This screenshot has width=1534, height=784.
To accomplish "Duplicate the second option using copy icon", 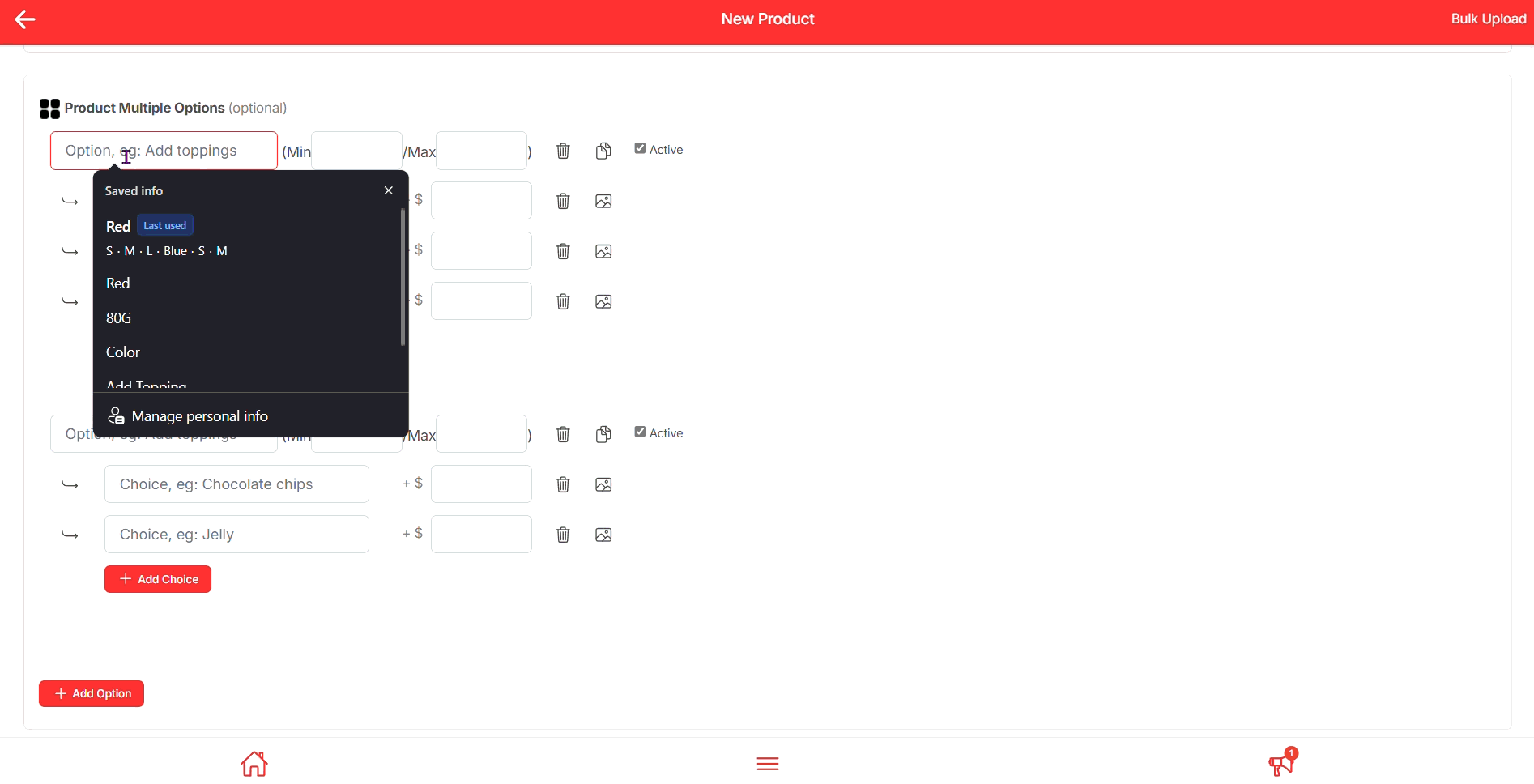I will pyautogui.click(x=603, y=434).
